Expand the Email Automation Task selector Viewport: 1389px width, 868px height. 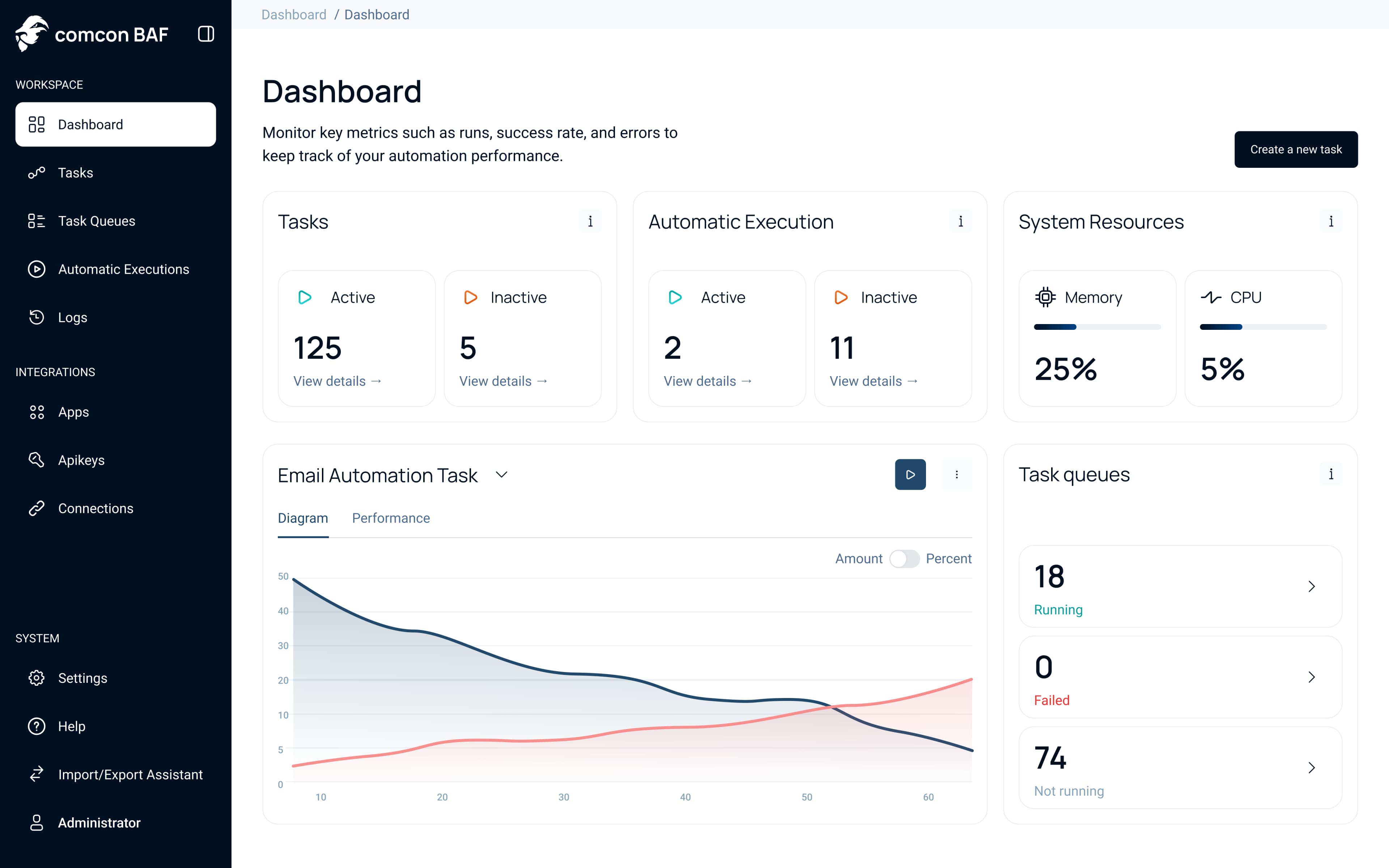(x=502, y=475)
